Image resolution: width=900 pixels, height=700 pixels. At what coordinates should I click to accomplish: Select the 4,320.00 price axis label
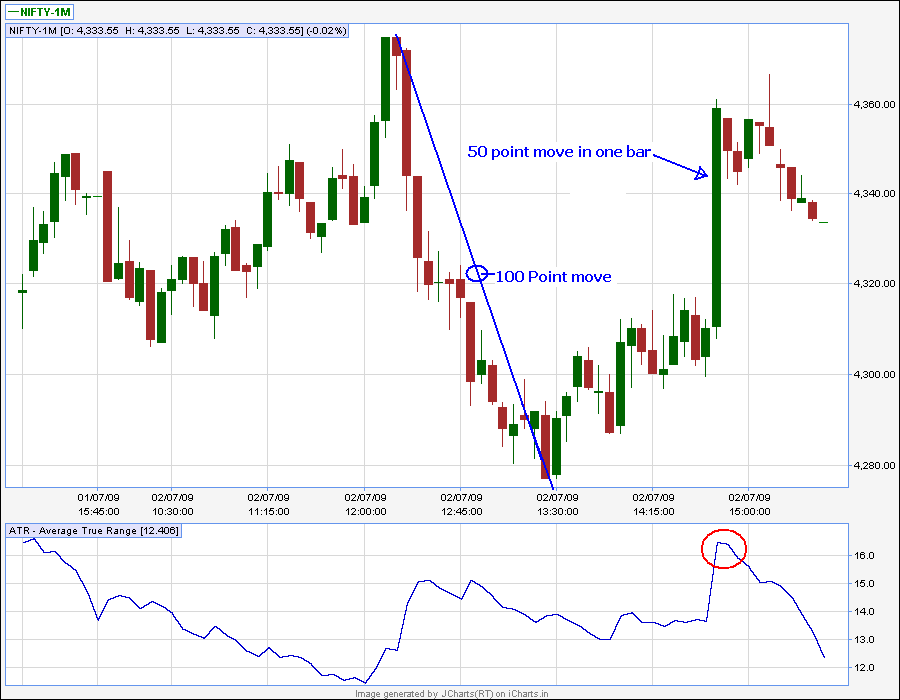coord(874,283)
